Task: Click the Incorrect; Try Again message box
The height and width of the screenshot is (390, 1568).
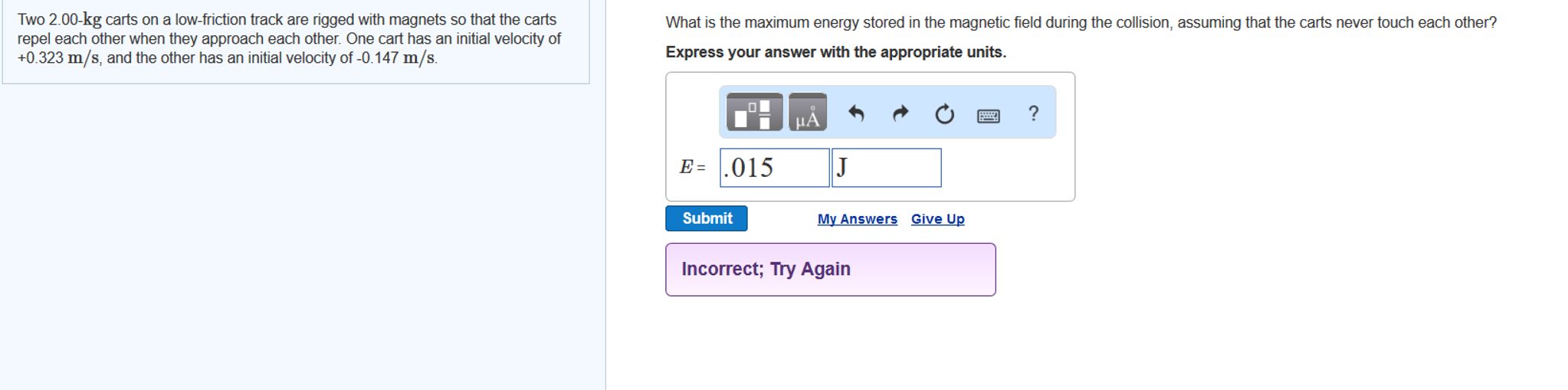Action: tap(830, 270)
